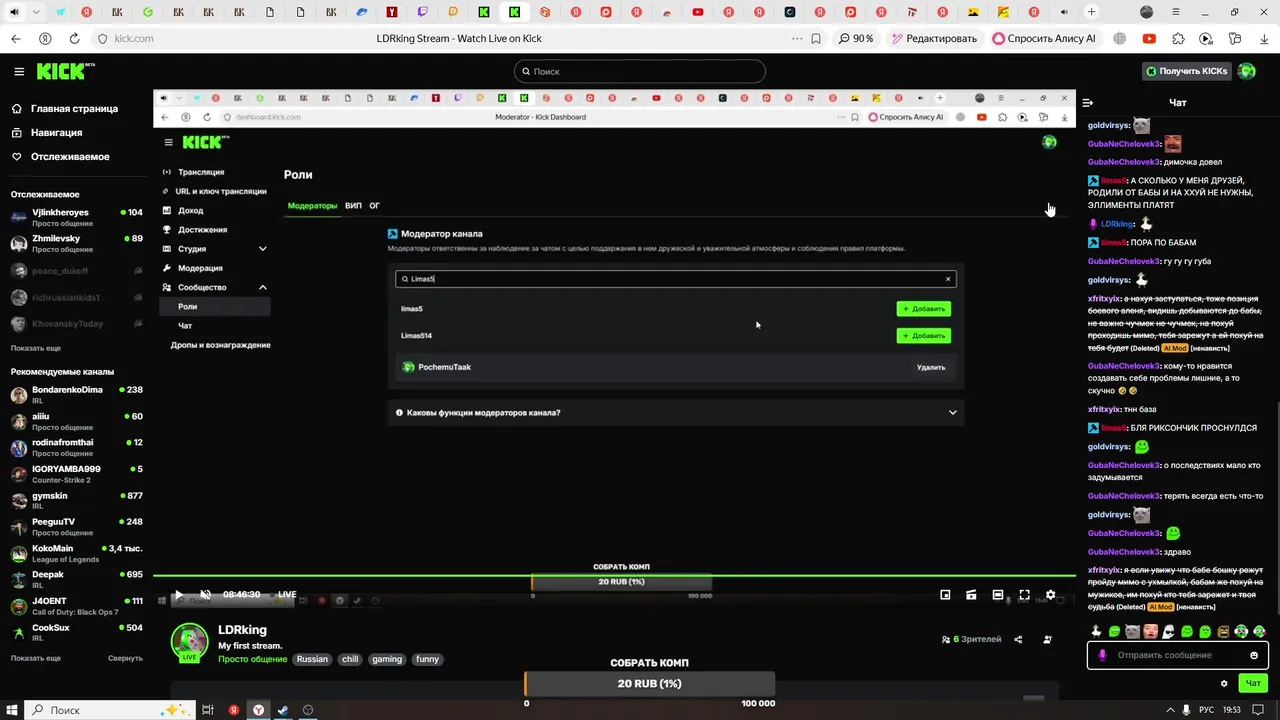Open a new browser tab

tap(1091, 12)
